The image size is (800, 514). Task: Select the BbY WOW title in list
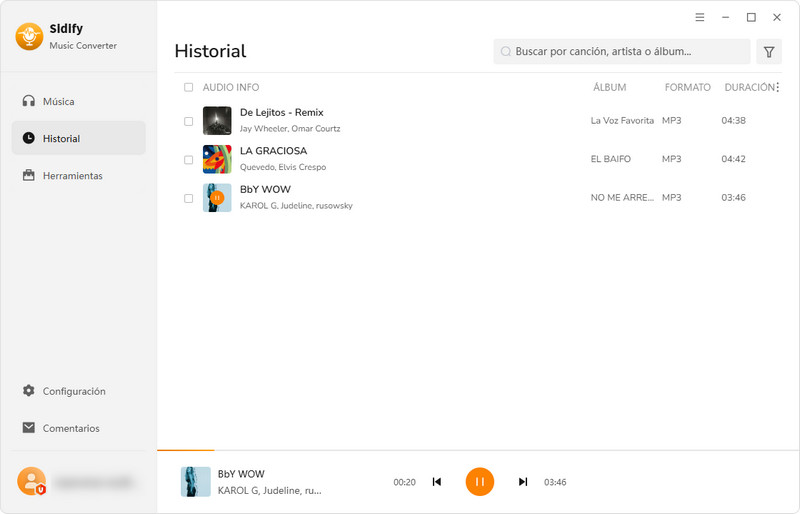coord(265,189)
